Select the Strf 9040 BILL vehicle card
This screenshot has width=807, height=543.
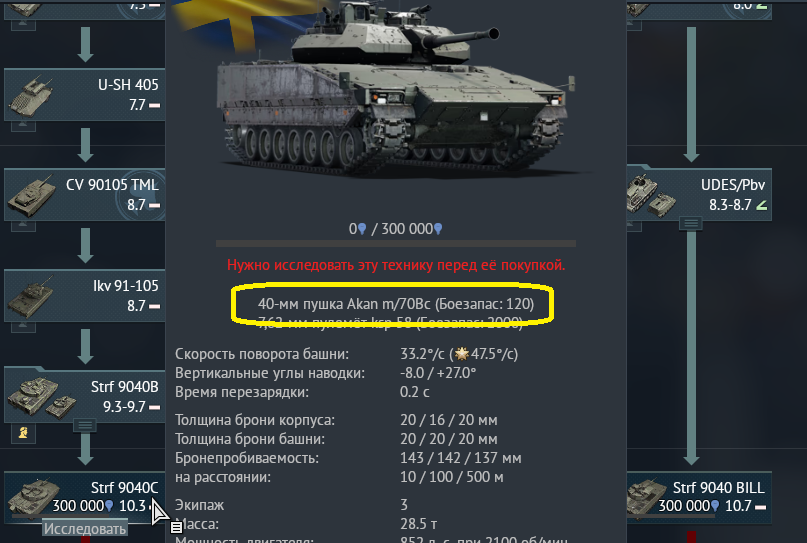pyautogui.click(x=699, y=497)
